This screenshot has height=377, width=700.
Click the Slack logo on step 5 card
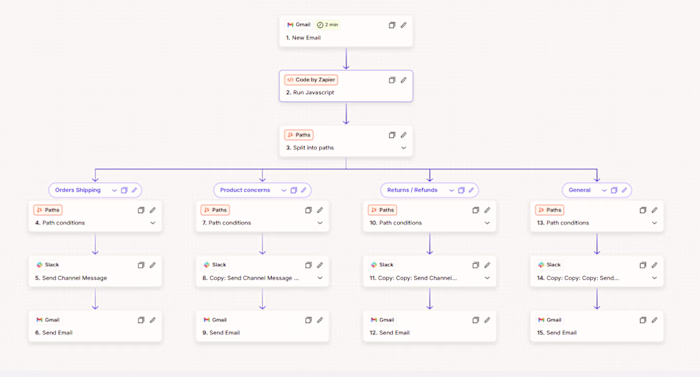39,265
